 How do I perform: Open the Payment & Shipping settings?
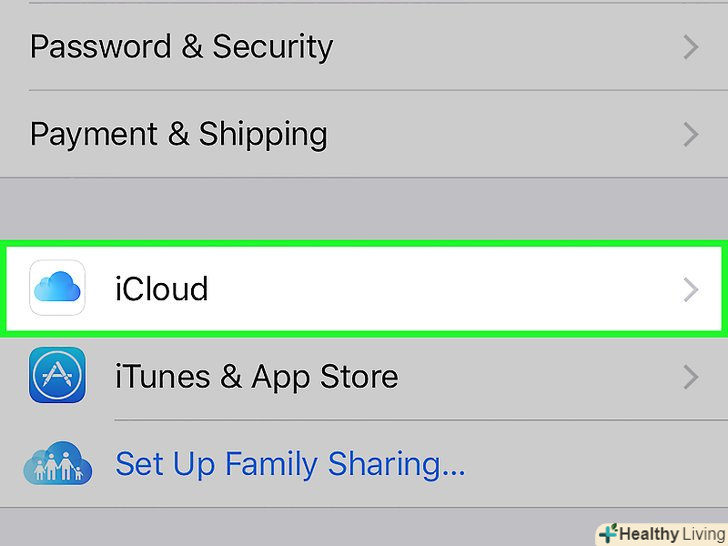coord(178,134)
